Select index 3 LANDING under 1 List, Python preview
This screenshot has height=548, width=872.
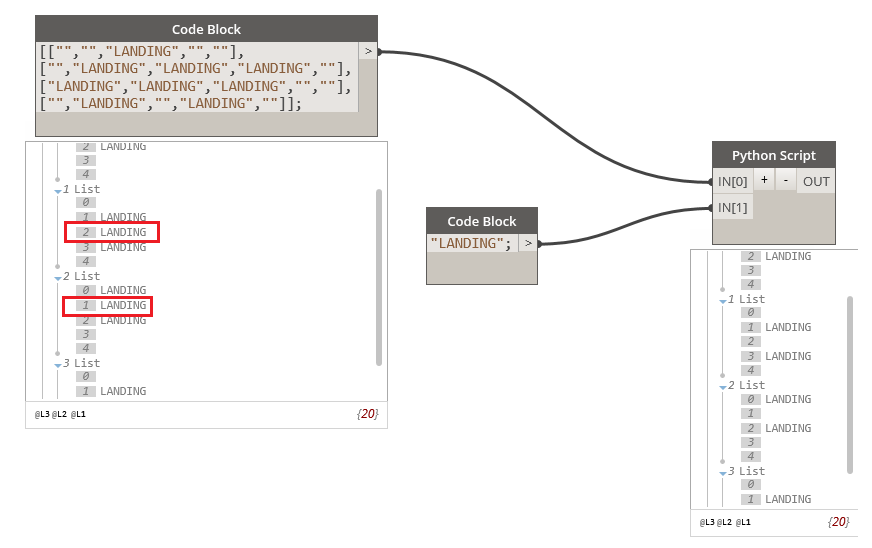pyautogui.click(x=776, y=356)
